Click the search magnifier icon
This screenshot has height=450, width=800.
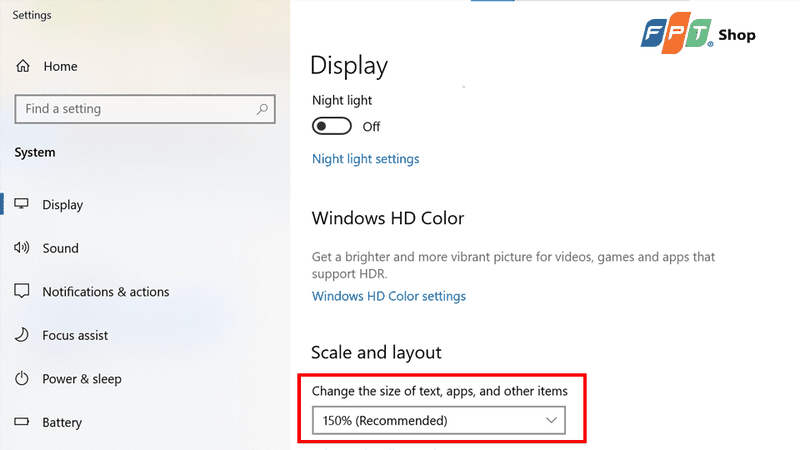[262, 109]
